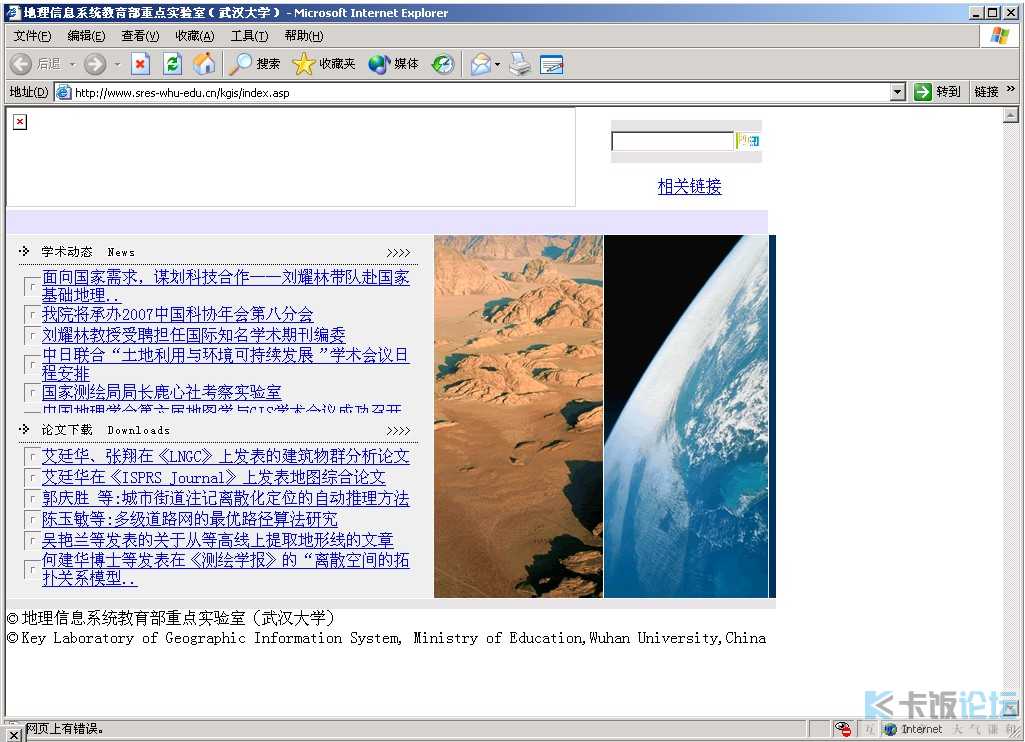
Task: Click the vertical scrollbar up arrow
Action: pos(1011,116)
